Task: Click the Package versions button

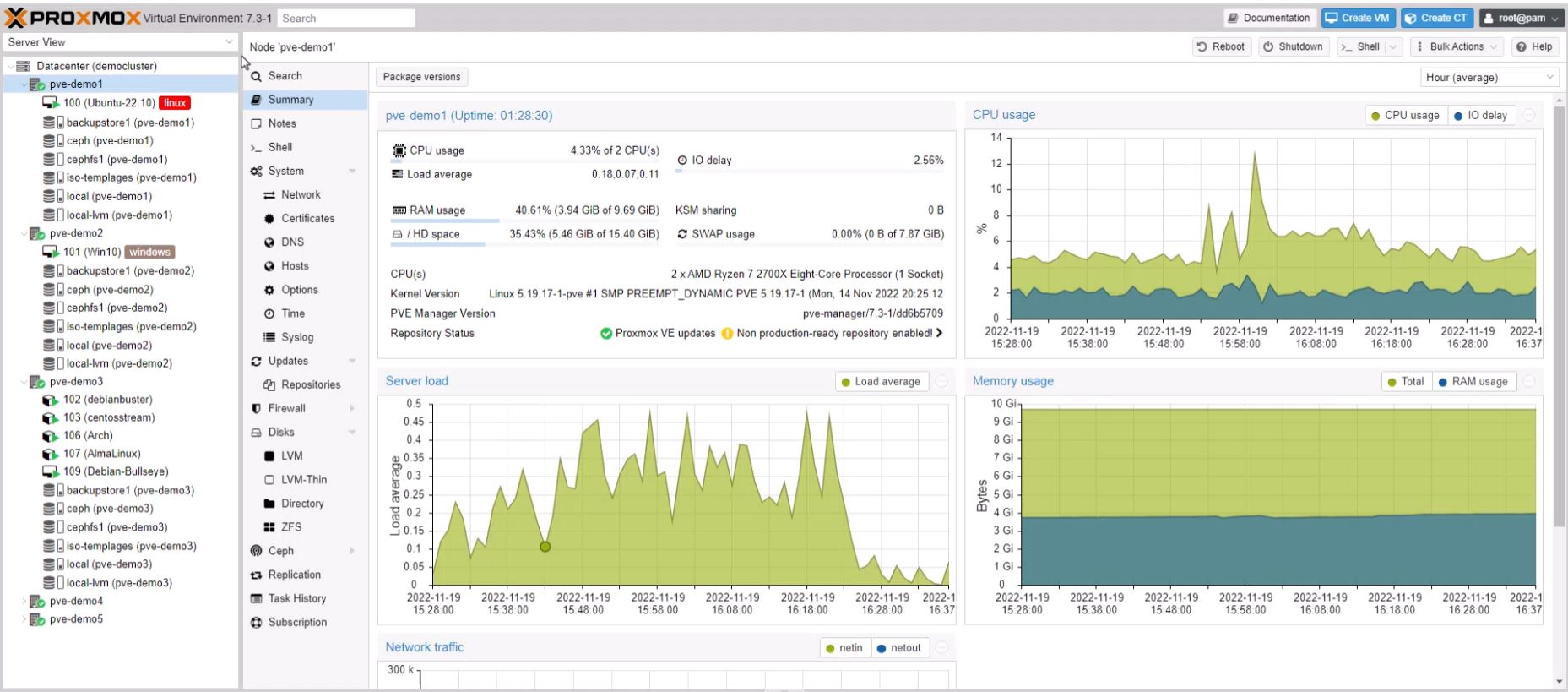Action: tap(421, 77)
